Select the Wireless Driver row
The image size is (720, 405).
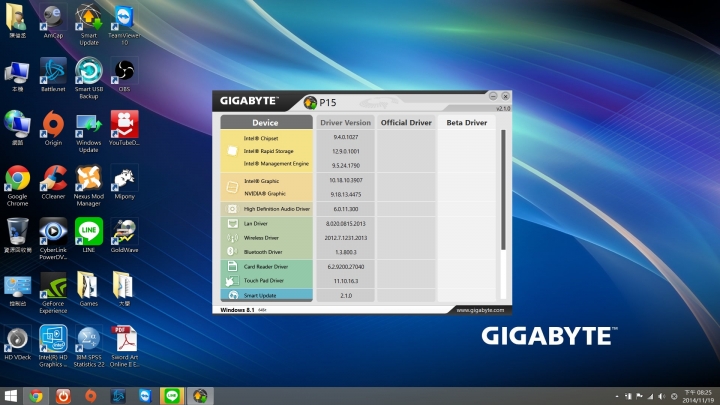[x=266, y=238]
